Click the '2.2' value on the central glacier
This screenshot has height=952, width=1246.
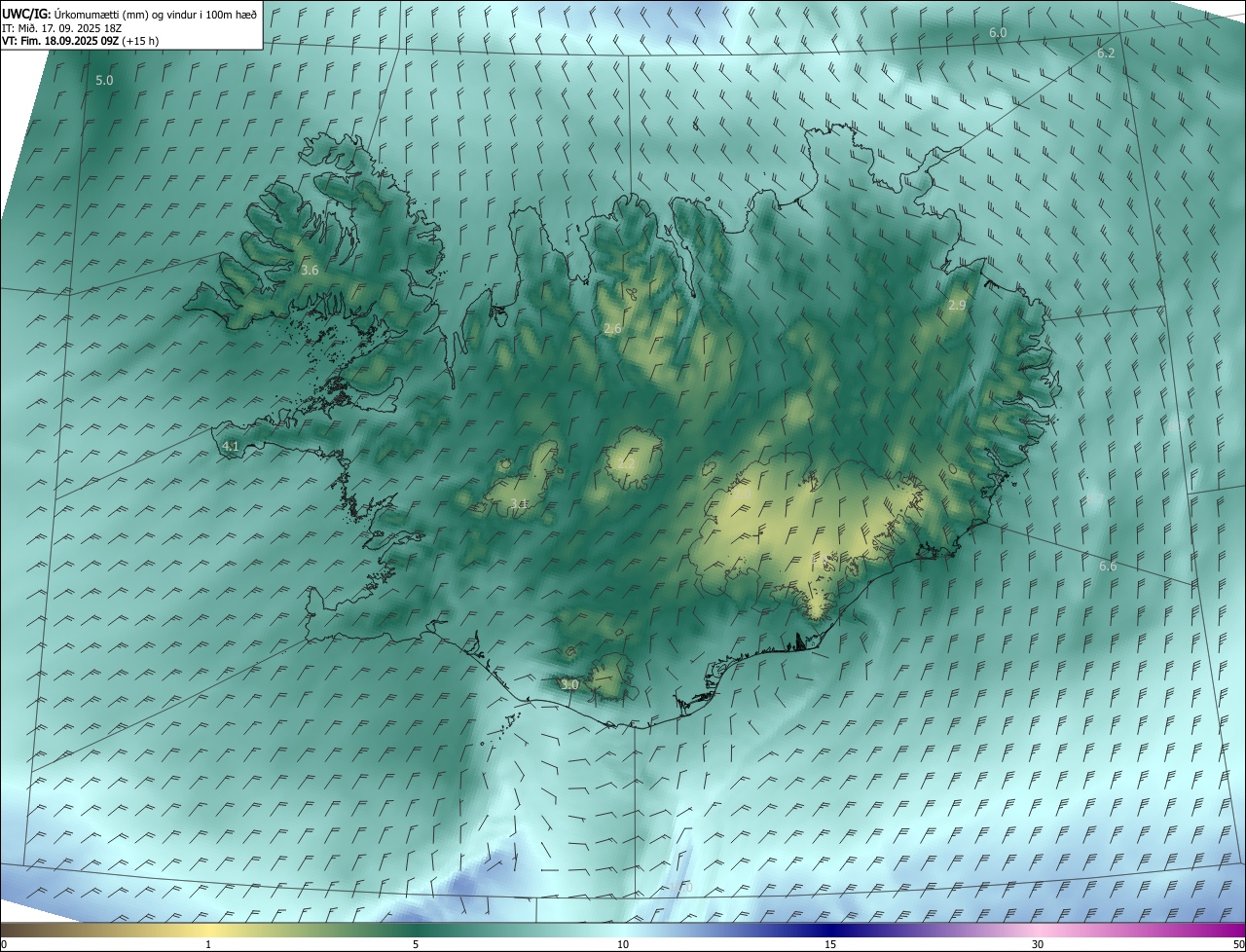626,465
